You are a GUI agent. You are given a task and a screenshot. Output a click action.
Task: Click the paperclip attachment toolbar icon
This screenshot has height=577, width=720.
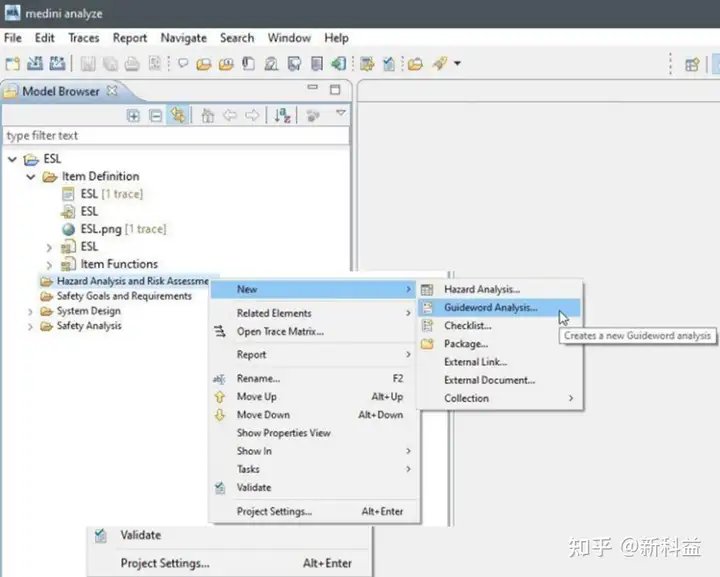tap(248, 64)
